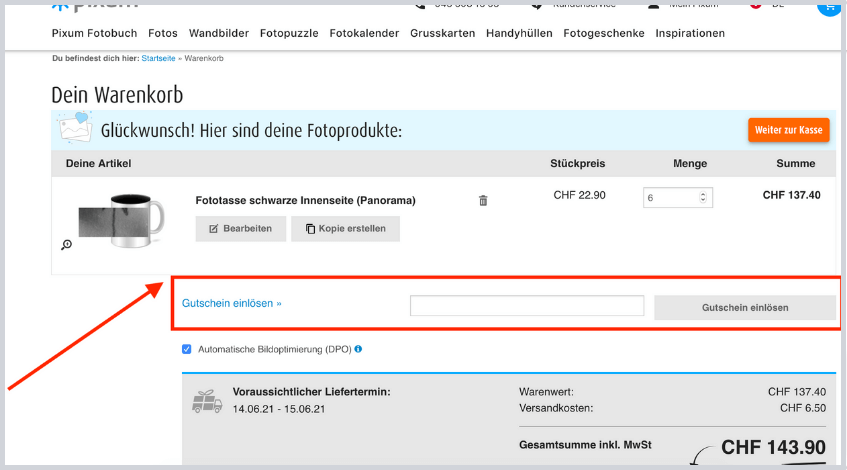Open the Pixum Fotobuch menu
The height and width of the screenshot is (470, 847).
click(x=95, y=33)
